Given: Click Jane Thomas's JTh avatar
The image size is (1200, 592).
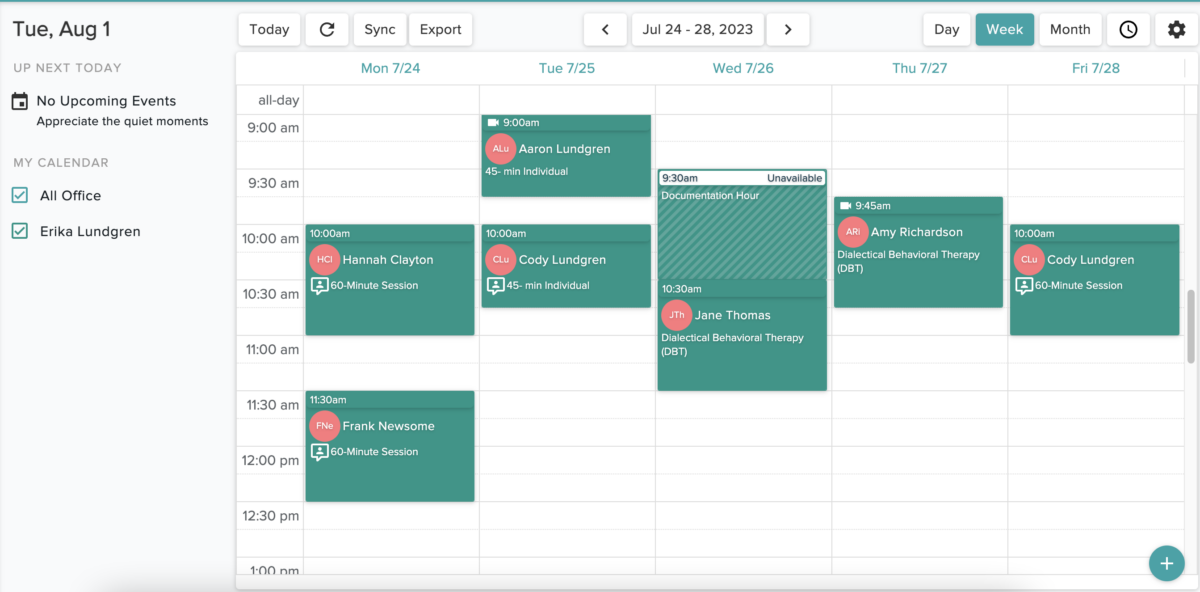Looking at the screenshot, I should [x=677, y=315].
